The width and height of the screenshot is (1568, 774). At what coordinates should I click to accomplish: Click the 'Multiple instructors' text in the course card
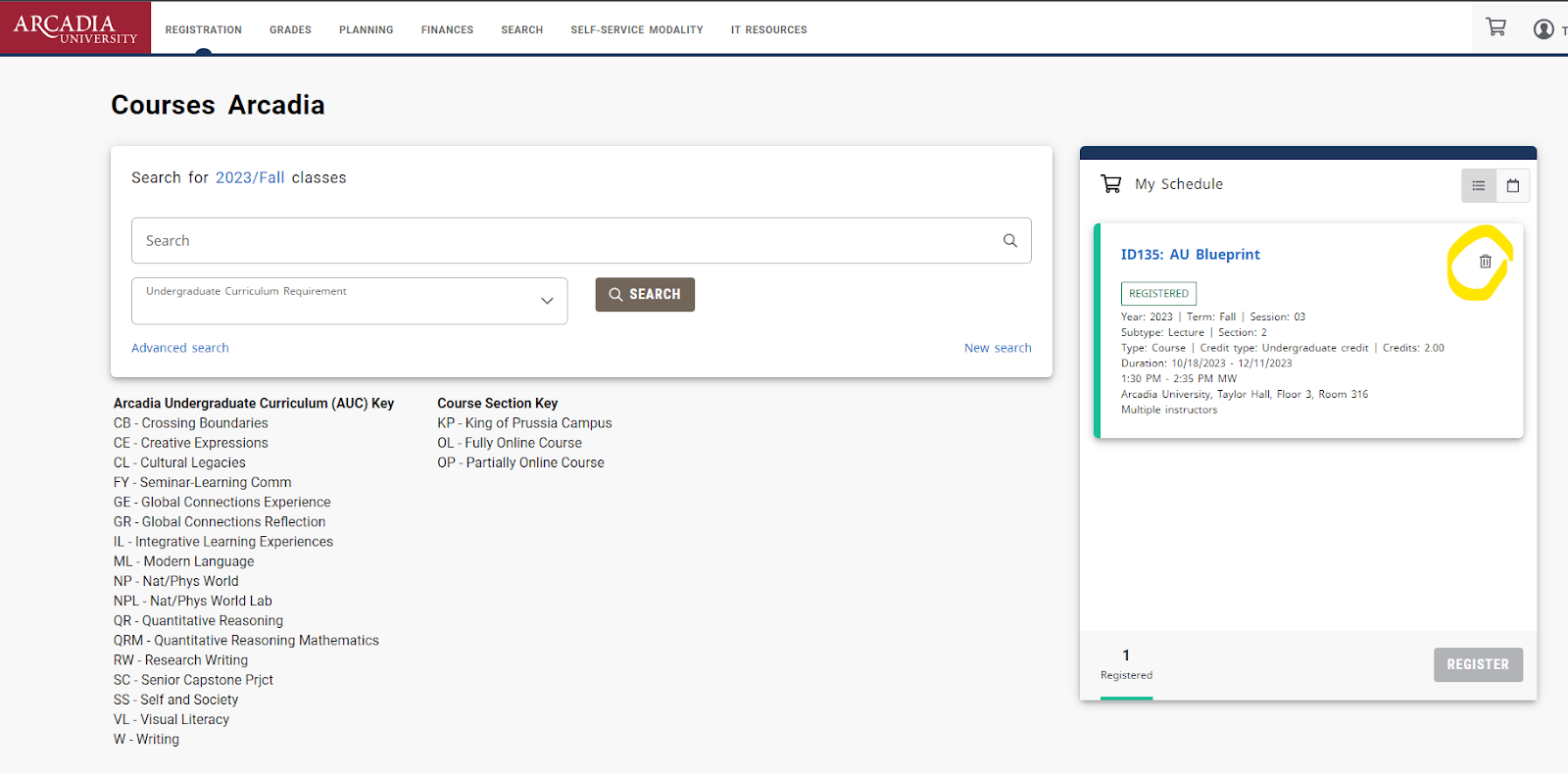point(1169,411)
